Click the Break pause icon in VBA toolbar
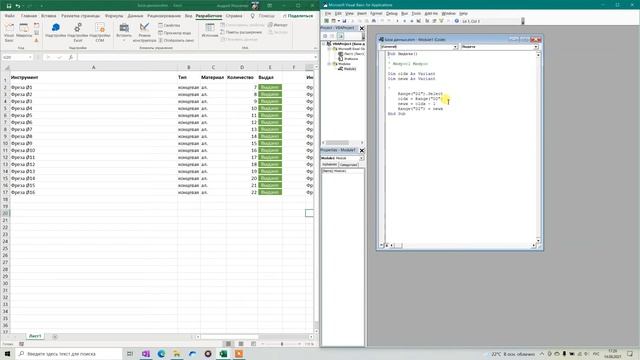640x360 pixels. (404, 21)
